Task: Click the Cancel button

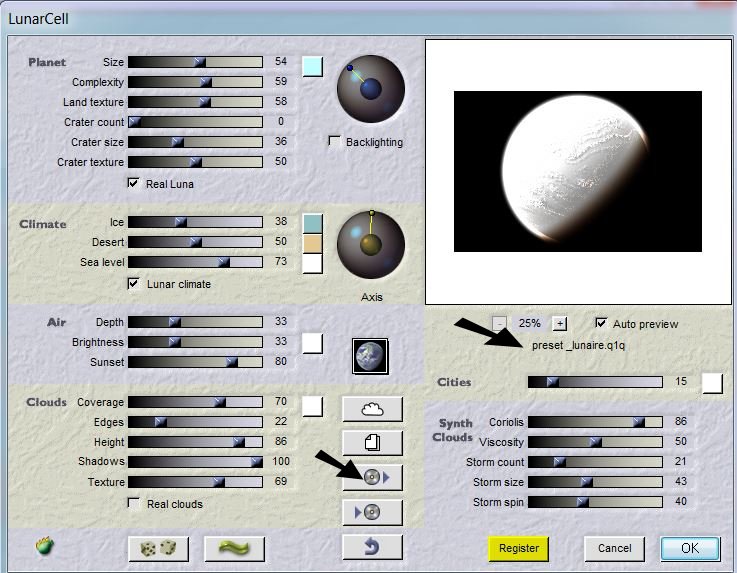Action: click(614, 549)
